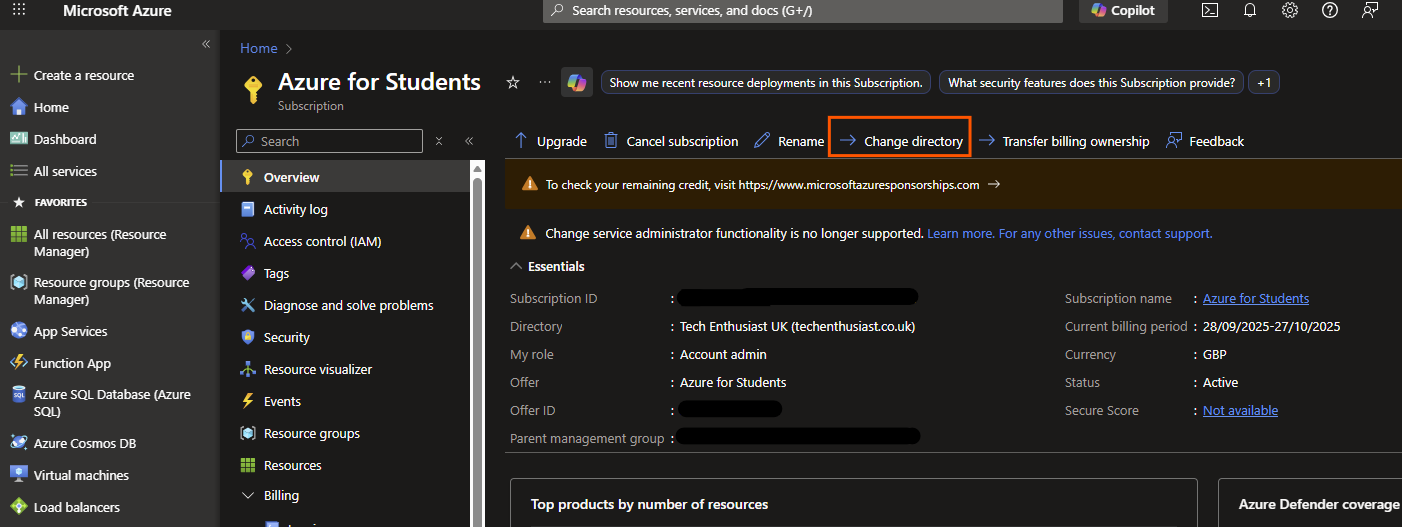Click the Microsoft Azure portal title
Image resolution: width=1402 pixels, height=527 pixels.
(x=117, y=11)
